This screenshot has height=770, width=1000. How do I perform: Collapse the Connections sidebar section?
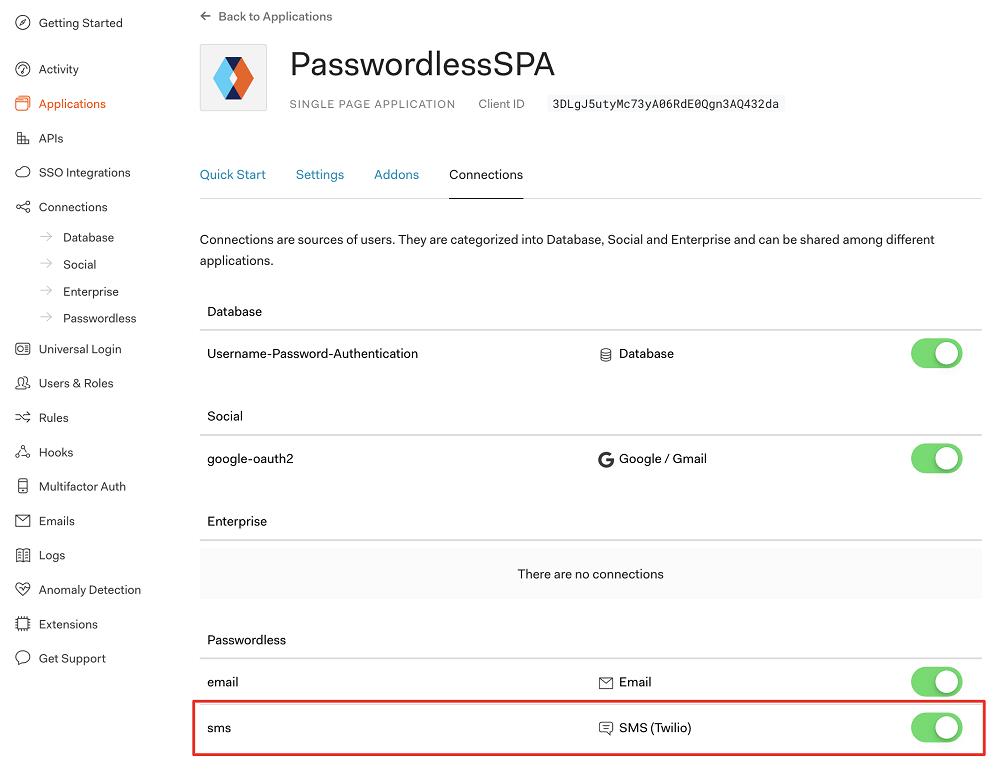point(73,207)
